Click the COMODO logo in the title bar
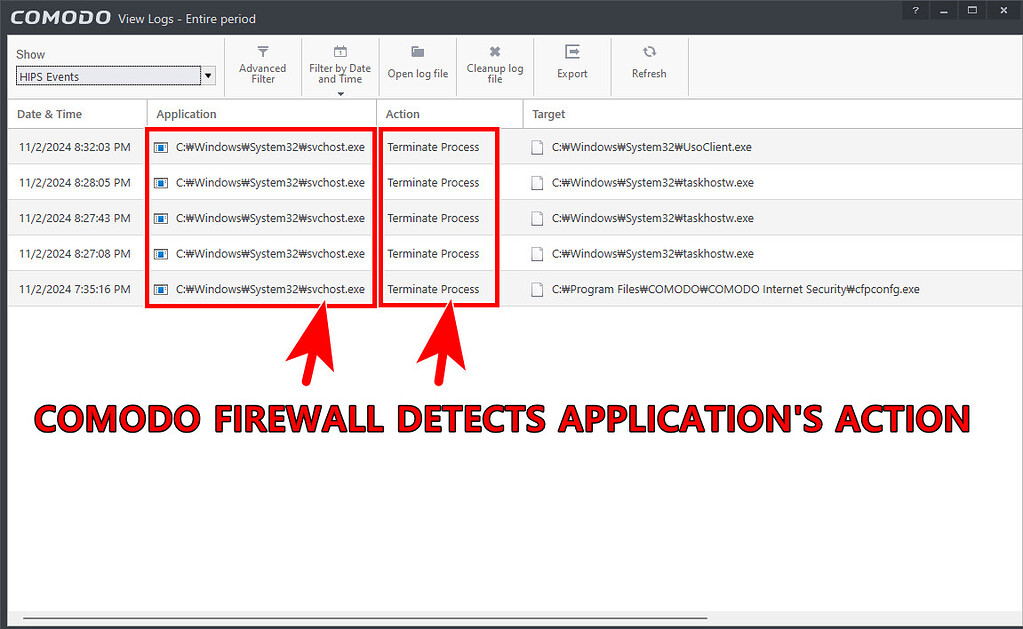The width and height of the screenshot is (1023, 629). [x=60, y=16]
